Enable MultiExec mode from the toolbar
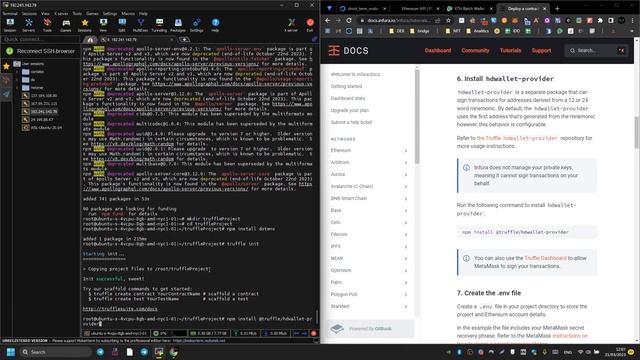Viewport: 640px width, 360px height. (140, 25)
